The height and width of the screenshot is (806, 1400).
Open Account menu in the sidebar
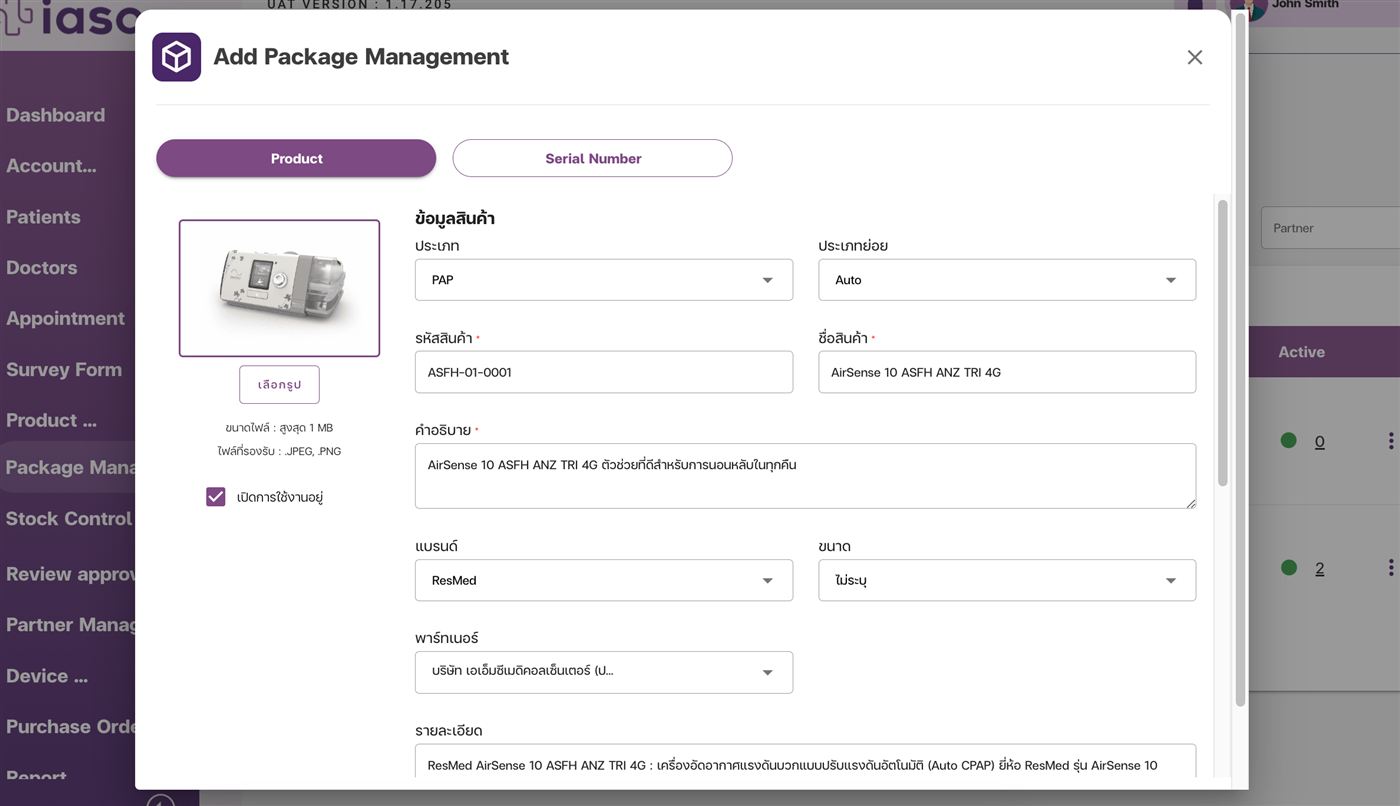[x=52, y=166]
